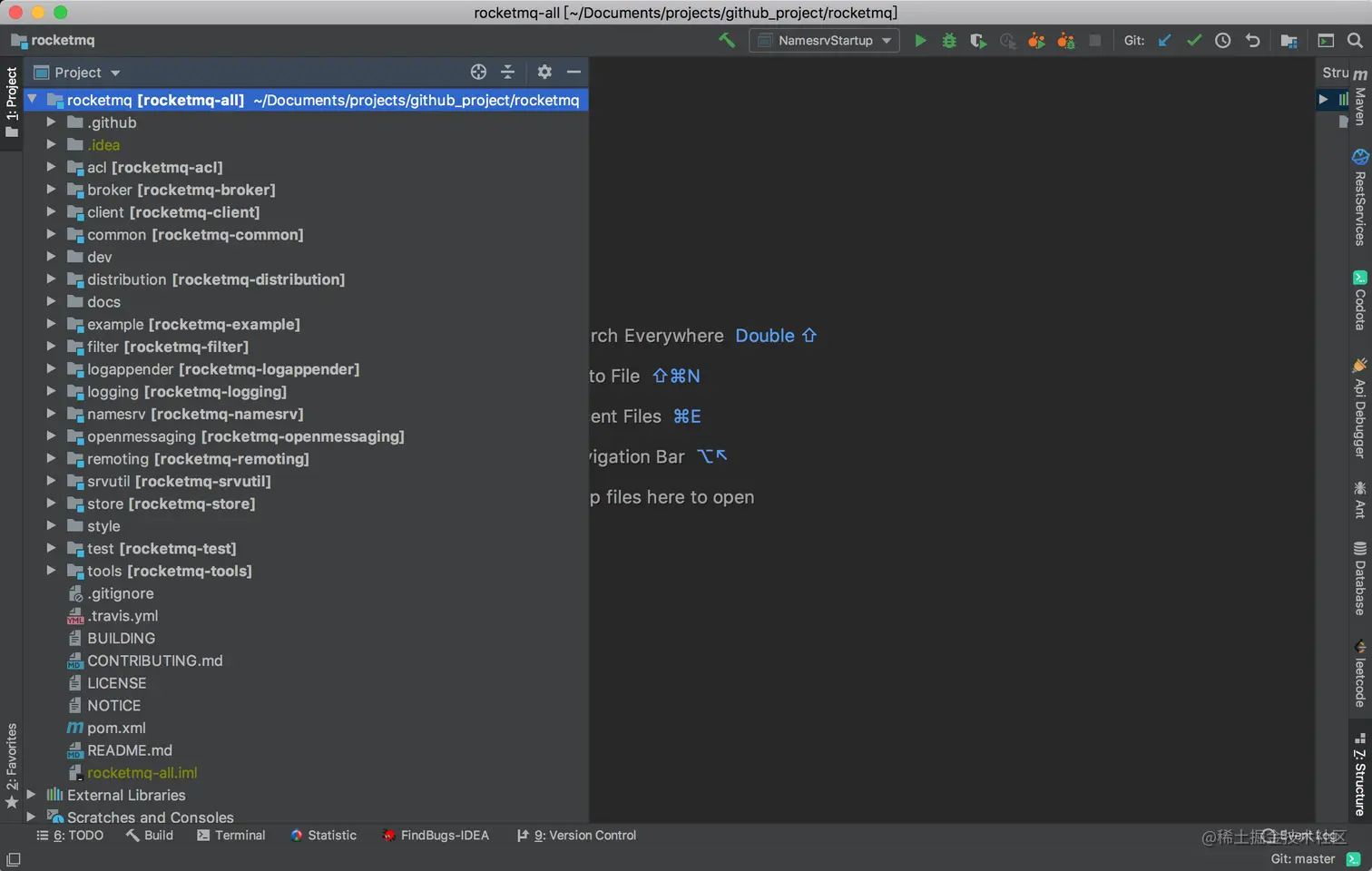Select the README.md file
1372x871 pixels.
130,750
